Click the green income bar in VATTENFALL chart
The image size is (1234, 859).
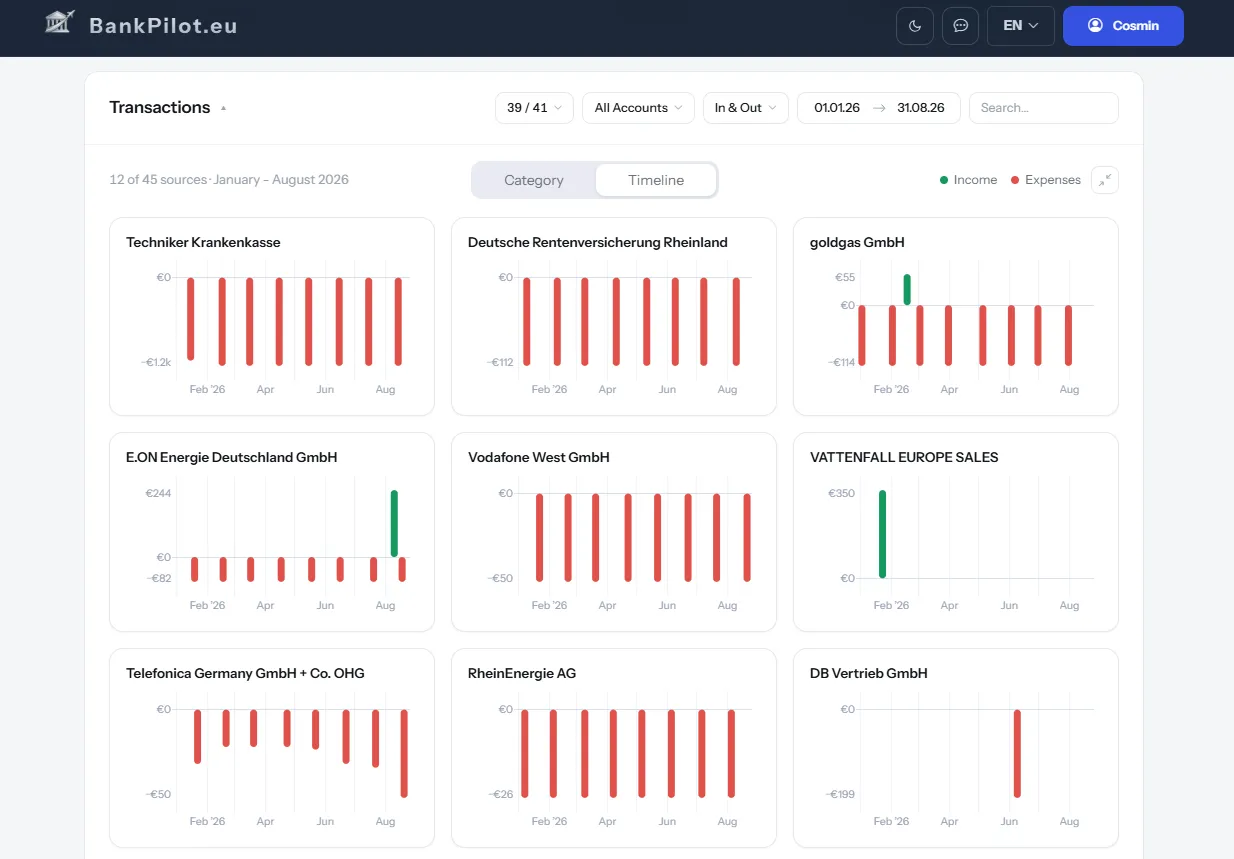[882, 534]
